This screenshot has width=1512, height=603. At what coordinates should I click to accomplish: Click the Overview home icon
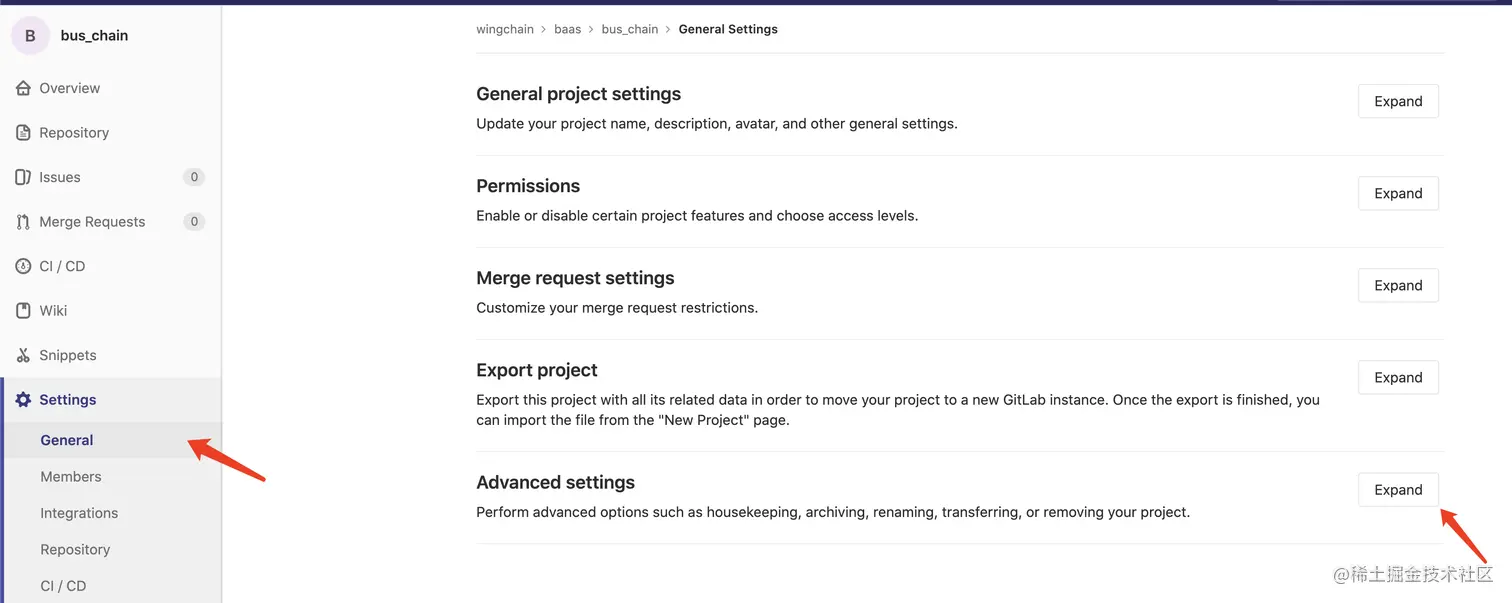click(x=23, y=88)
